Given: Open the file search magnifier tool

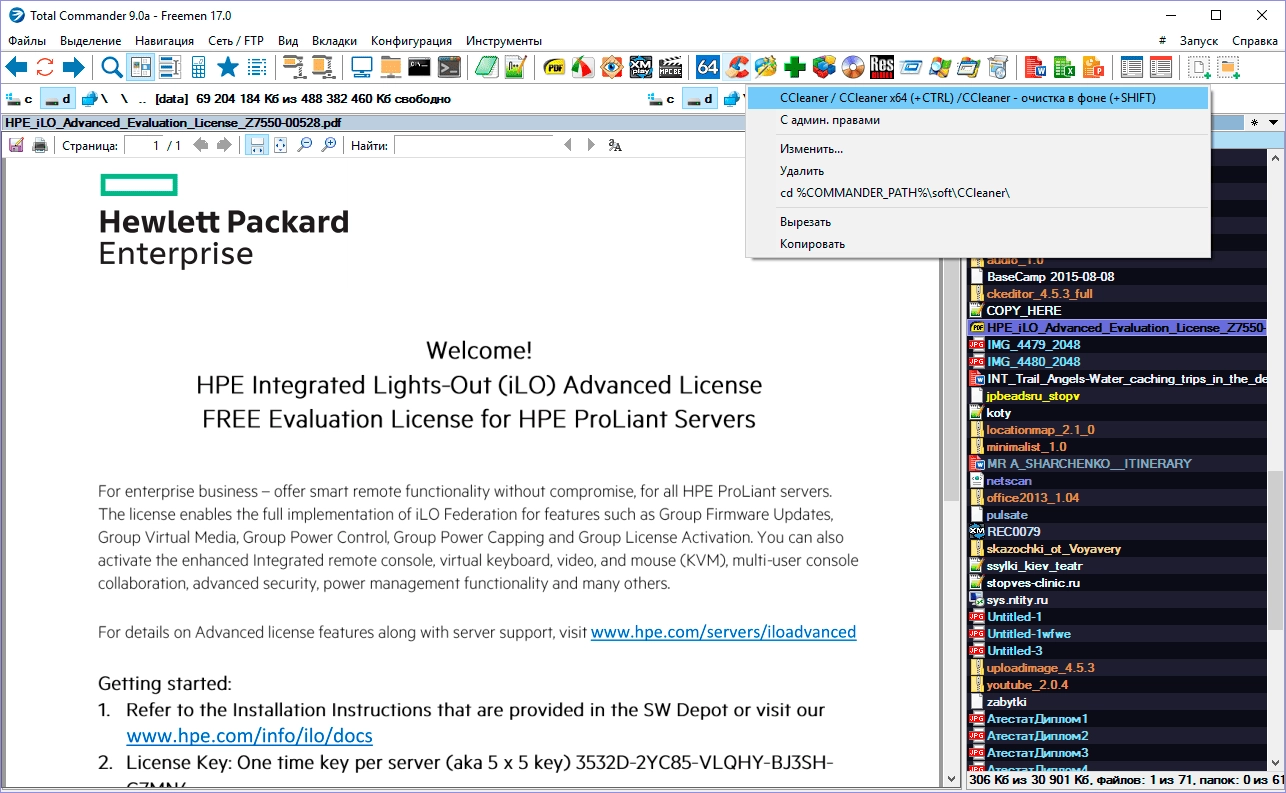Looking at the screenshot, I should click(112, 67).
